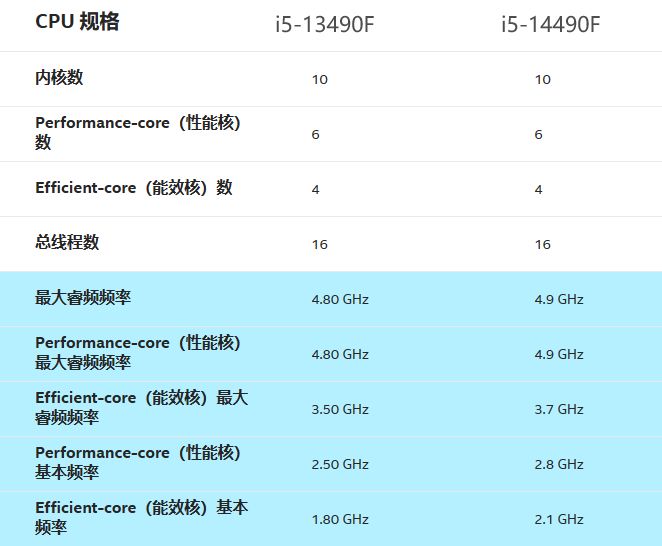The width and height of the screenshot is (662, 546).
Task: Click the 'CPU 规格' heading
Action: tap(77, 22)
